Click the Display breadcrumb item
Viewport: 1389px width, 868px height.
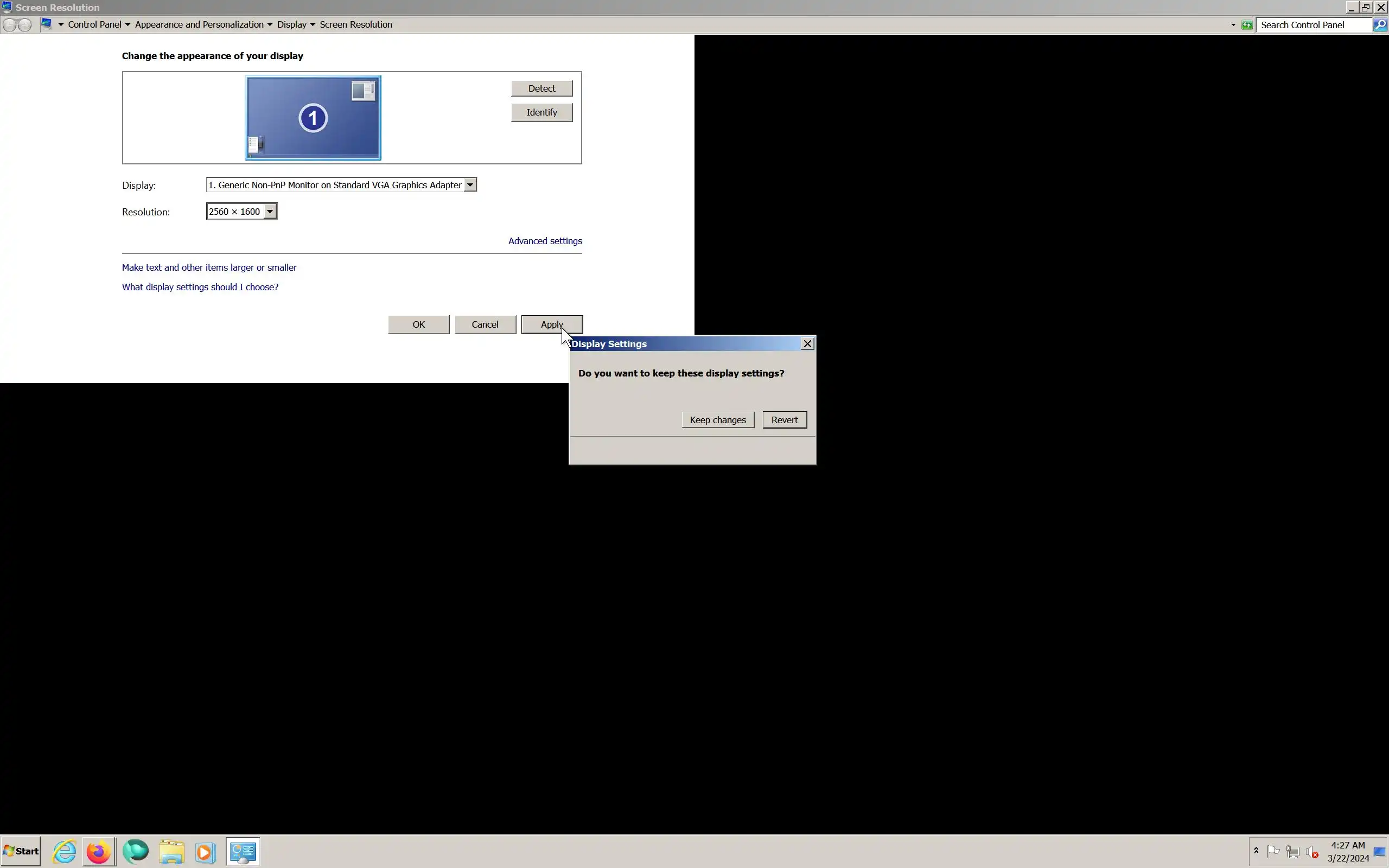pos(291,25)
